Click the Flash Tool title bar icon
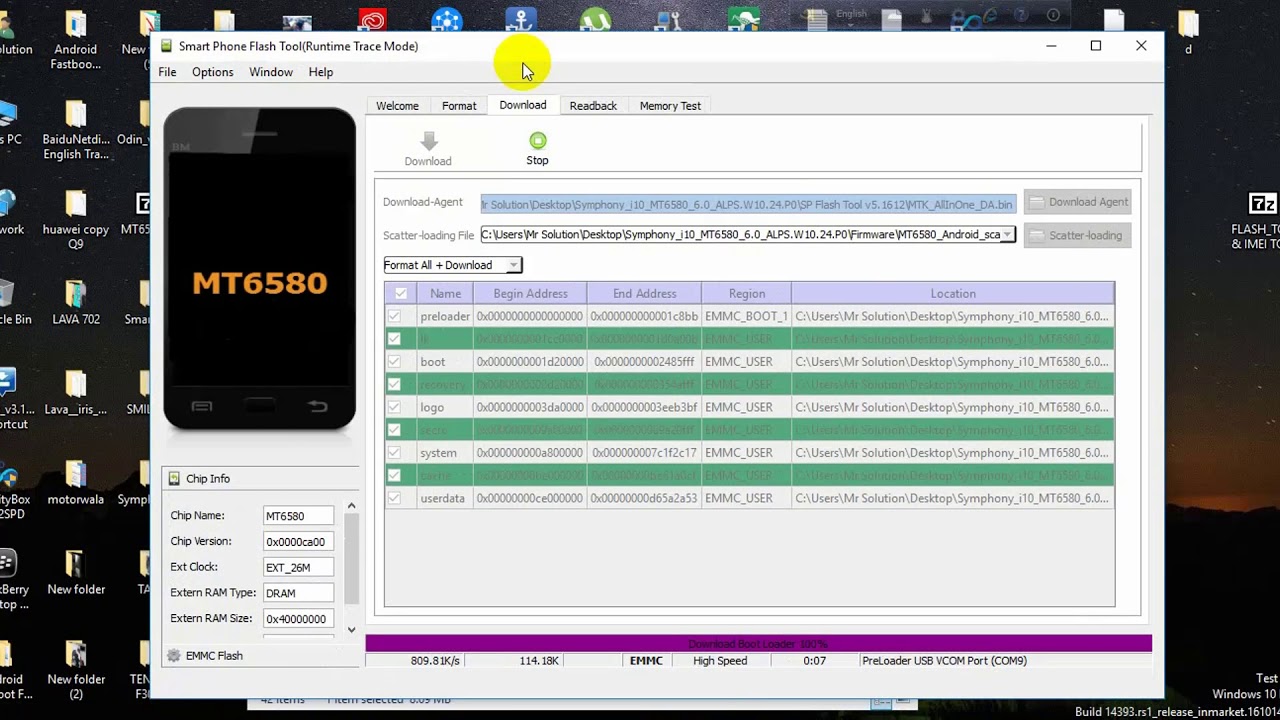Screen dimensions: 1280x720 click(166, 46)
